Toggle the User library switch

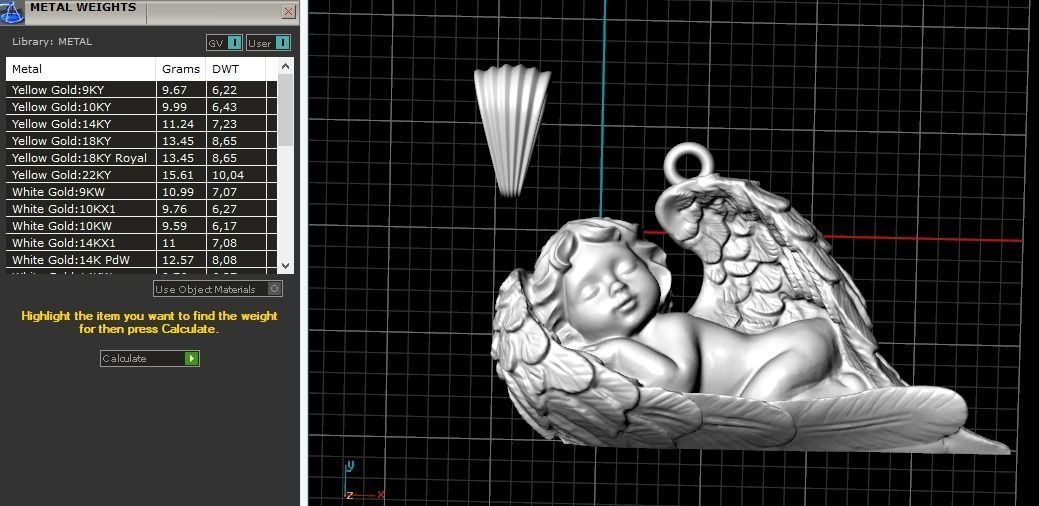[x=268, y=43]
